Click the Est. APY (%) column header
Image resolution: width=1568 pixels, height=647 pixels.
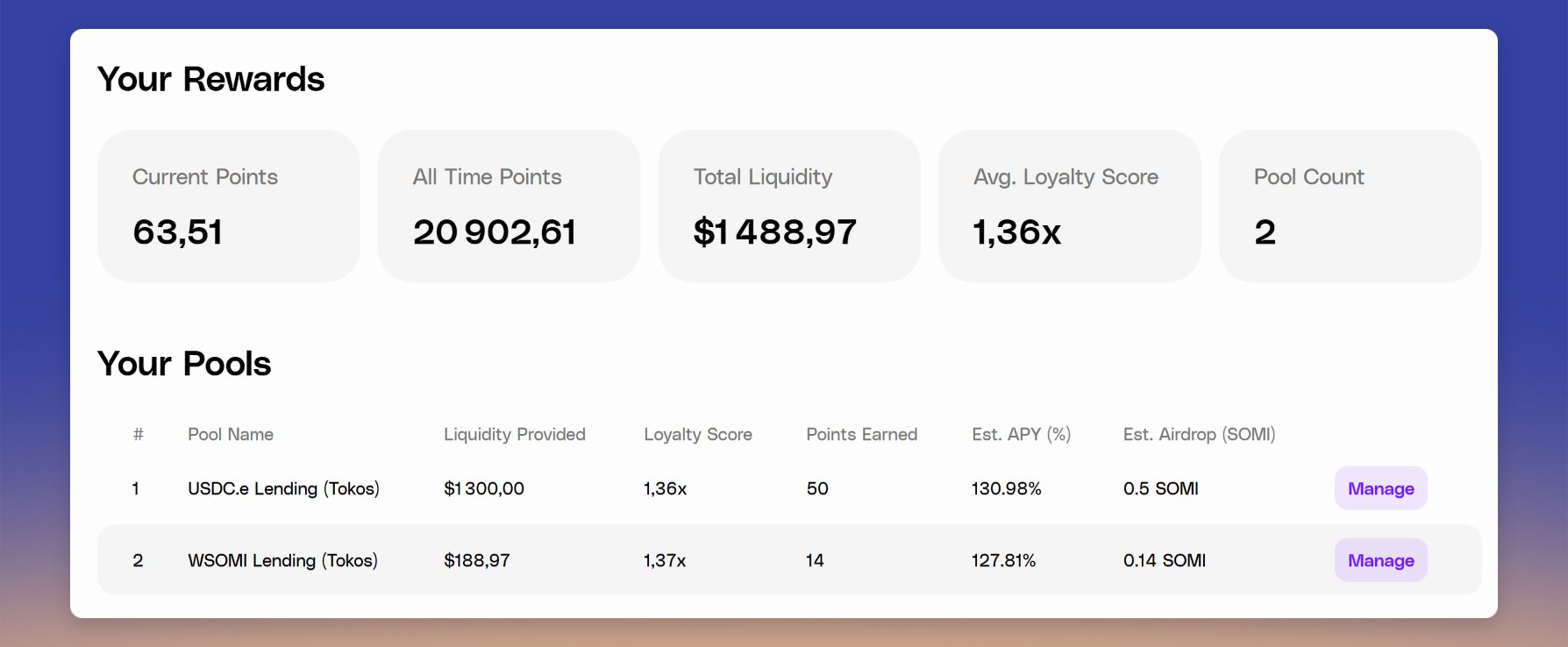tap(1021, 434)
